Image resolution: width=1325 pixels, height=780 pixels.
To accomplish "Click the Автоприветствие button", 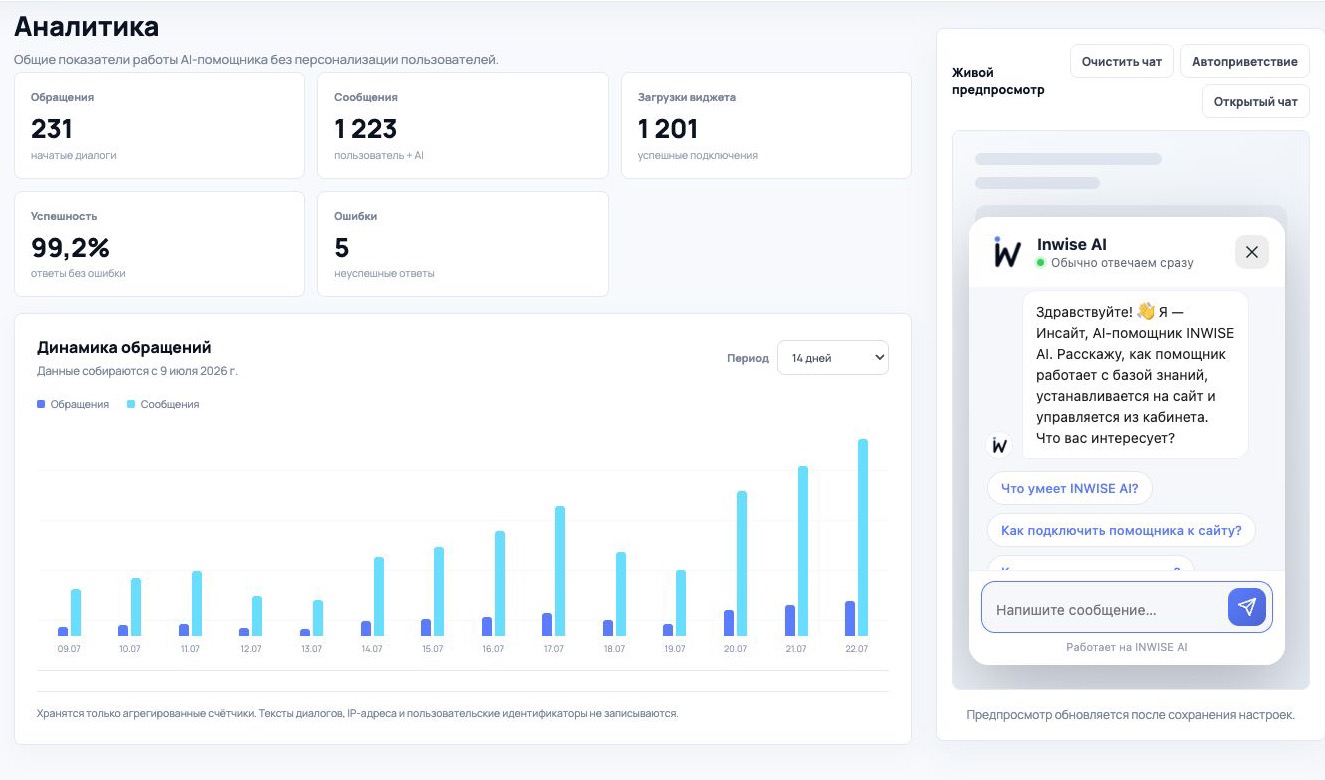I will coord(1245,61).
